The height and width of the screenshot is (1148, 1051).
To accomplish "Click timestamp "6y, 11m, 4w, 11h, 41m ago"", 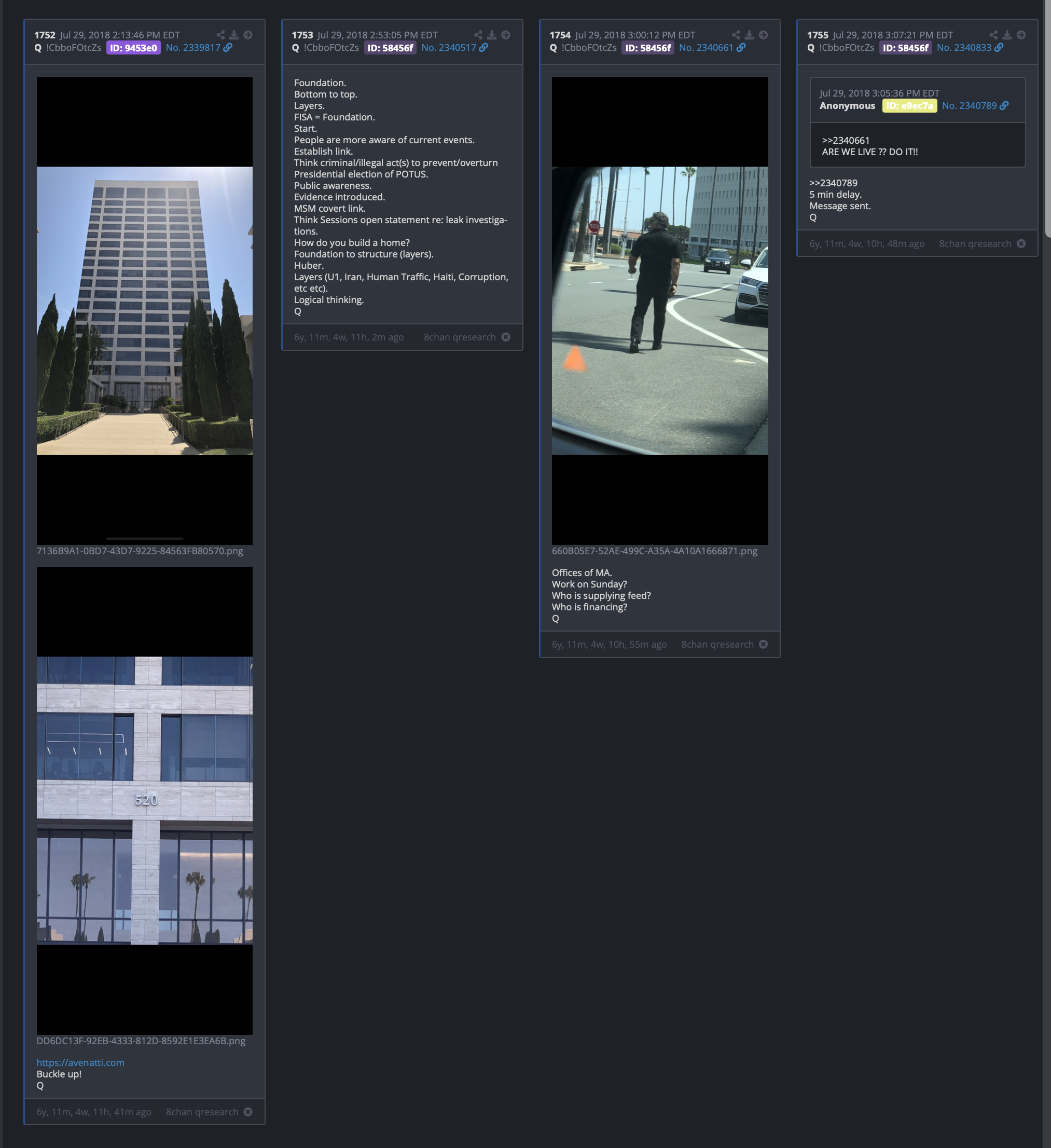I will [x=94, y=1112].
